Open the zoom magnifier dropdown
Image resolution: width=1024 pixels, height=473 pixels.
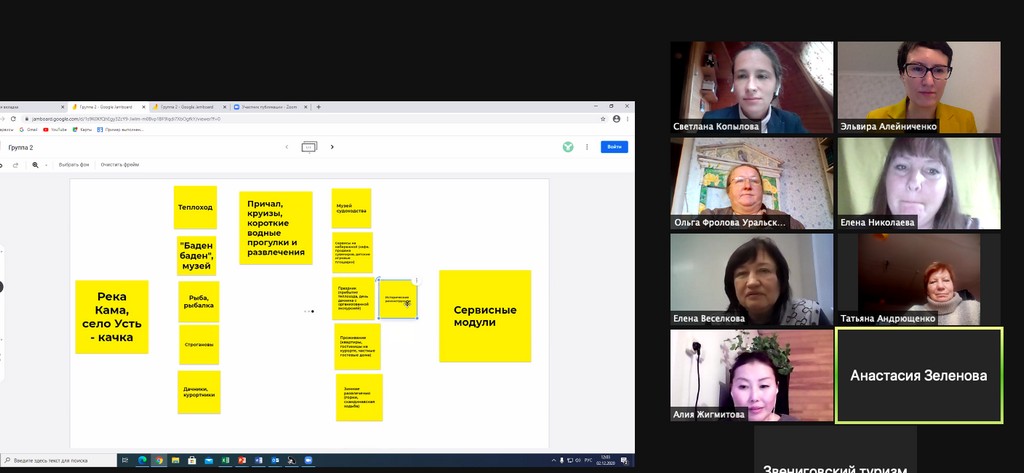[37, 164]
